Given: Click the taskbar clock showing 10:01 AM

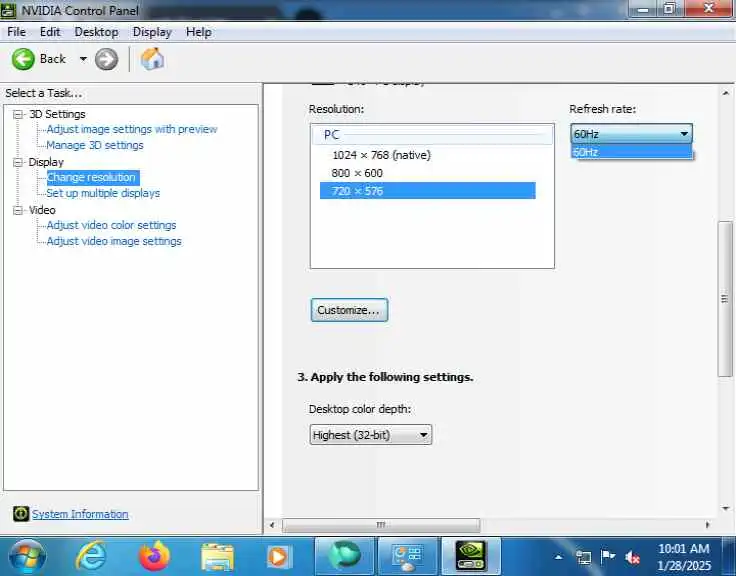Looking at the screenshot, I should click(x=683, y=557).
